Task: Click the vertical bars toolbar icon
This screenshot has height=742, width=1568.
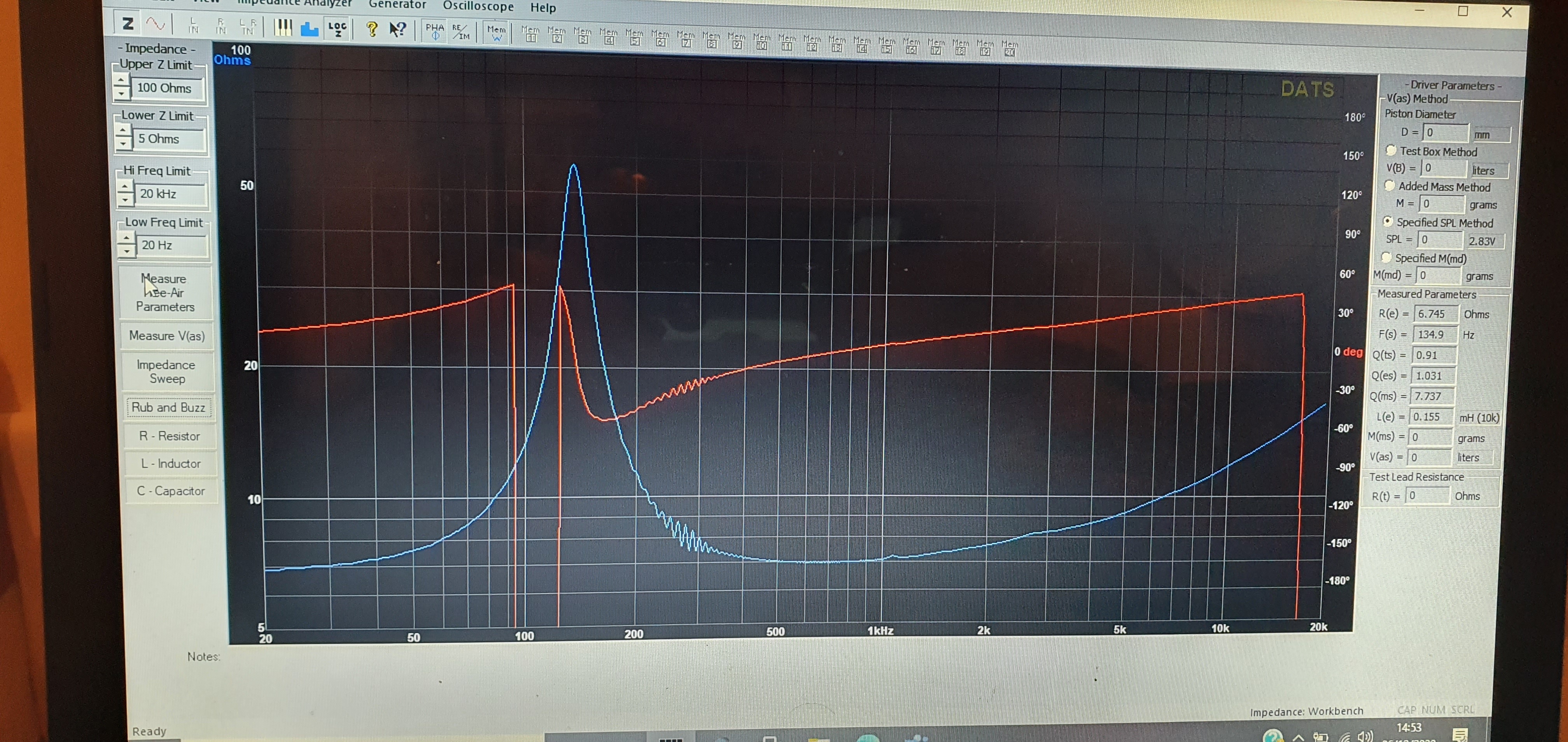Action: tap(282, 27)
